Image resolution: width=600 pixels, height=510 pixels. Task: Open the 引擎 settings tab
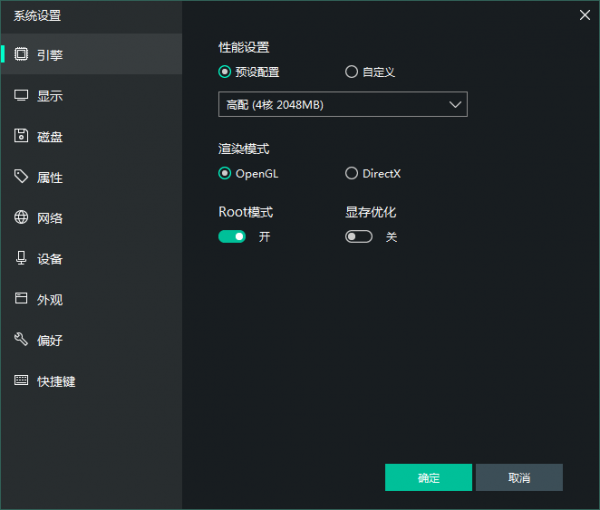coord(91,54)
